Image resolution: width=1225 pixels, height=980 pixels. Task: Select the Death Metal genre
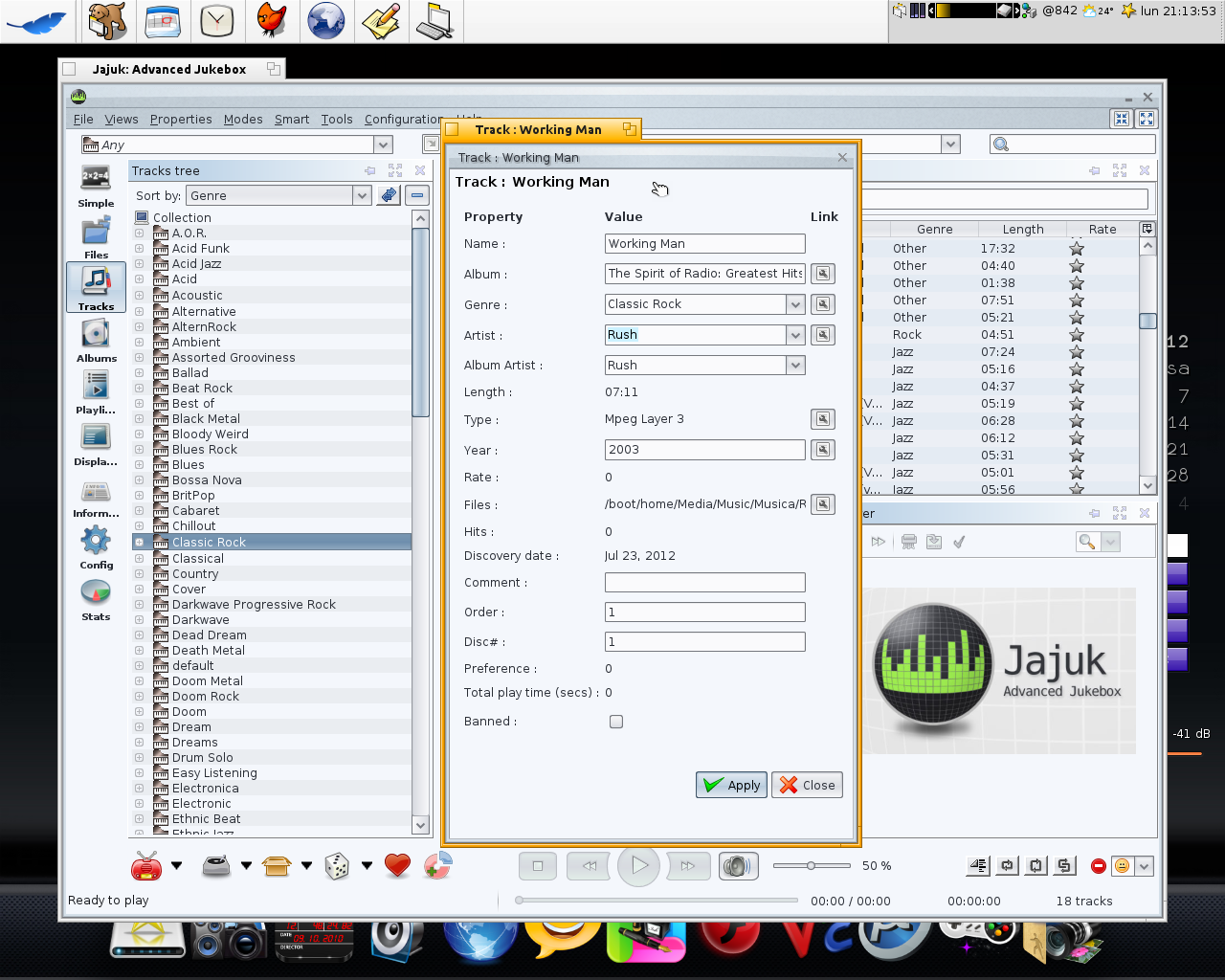pos(209,650)
